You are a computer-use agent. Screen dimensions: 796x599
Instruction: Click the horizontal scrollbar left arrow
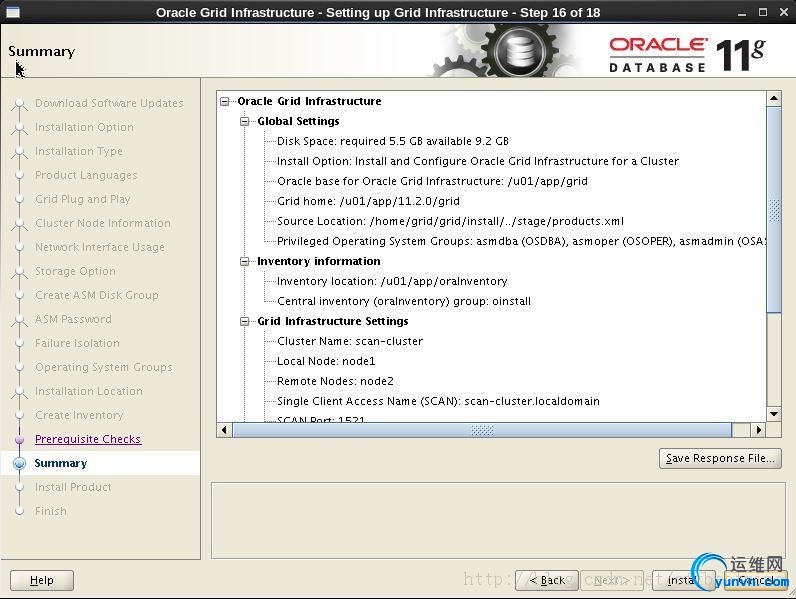pyautogui.click(x=224, y=430)
